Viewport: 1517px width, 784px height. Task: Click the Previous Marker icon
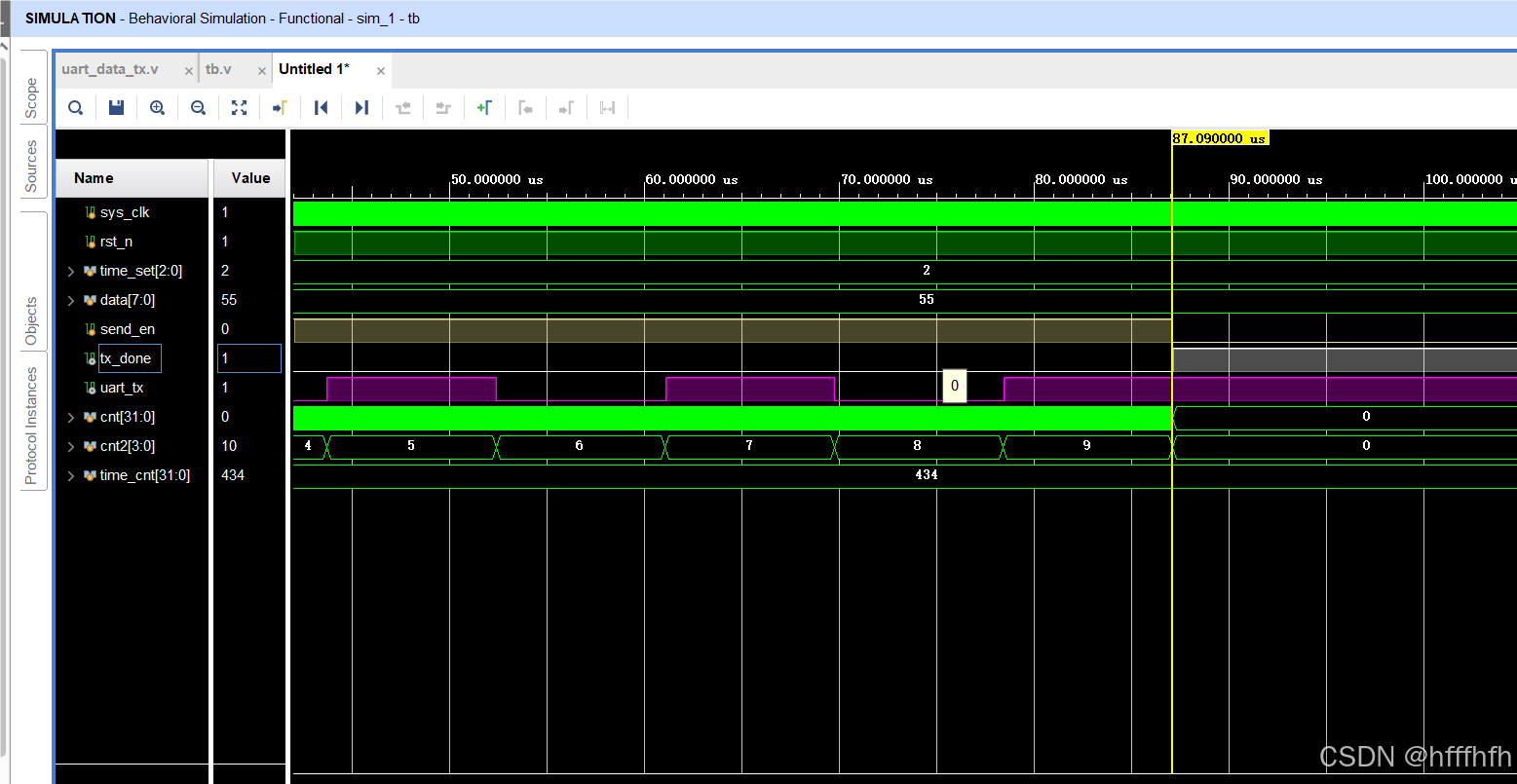[525, 107]
